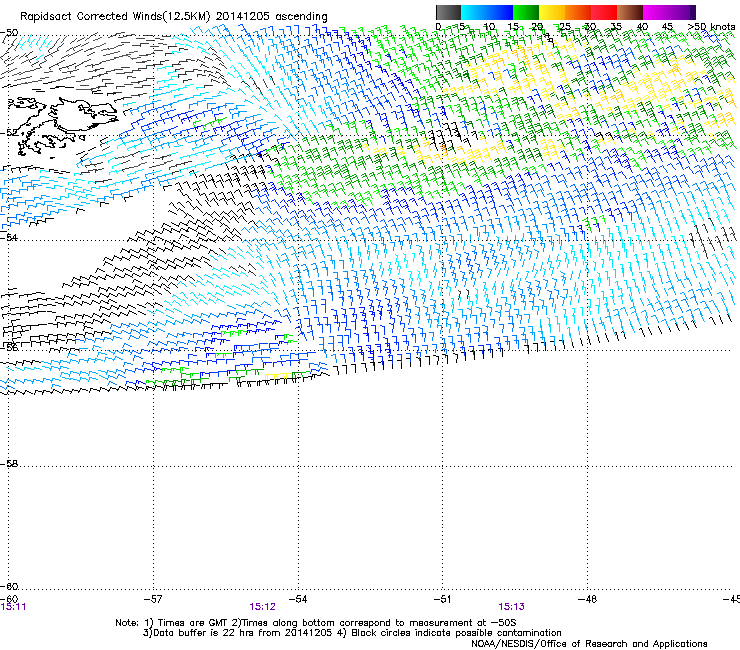Click the Falkland Islands coastline outline

64,125
